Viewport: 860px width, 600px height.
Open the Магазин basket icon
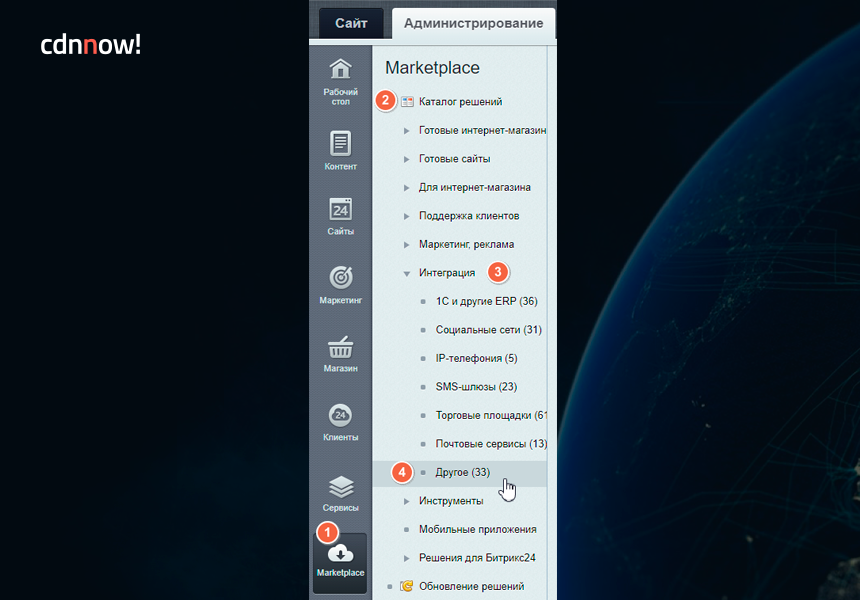click(341, 347)
